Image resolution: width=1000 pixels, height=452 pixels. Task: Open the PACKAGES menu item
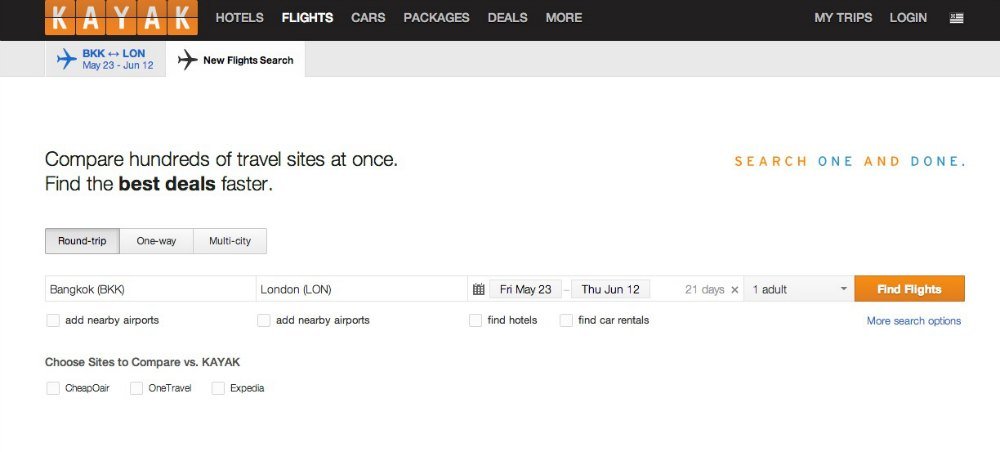pyautogui.click(x=436, y=18)
